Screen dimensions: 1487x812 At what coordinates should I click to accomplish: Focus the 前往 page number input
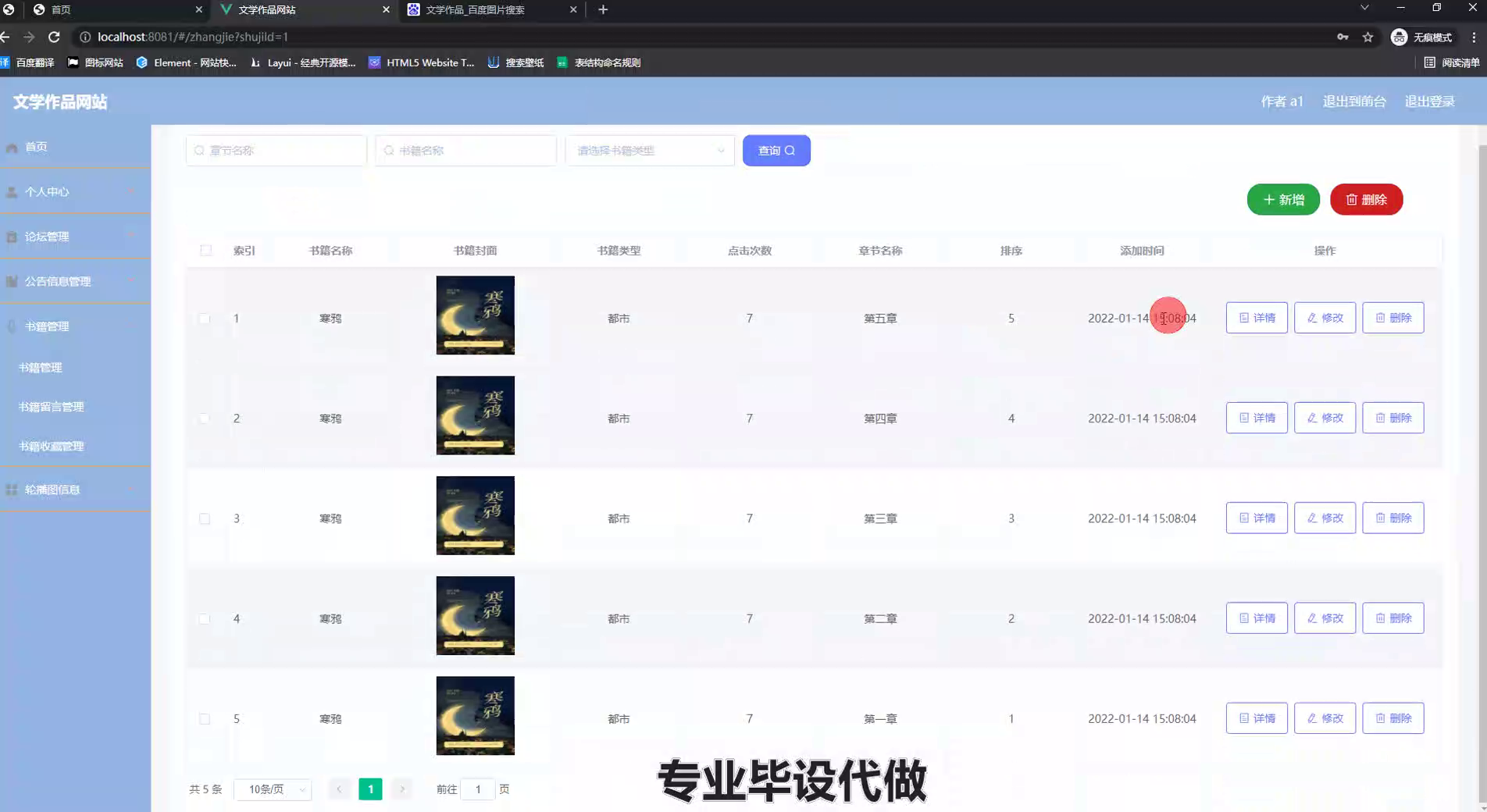click(x=478, y=789)
